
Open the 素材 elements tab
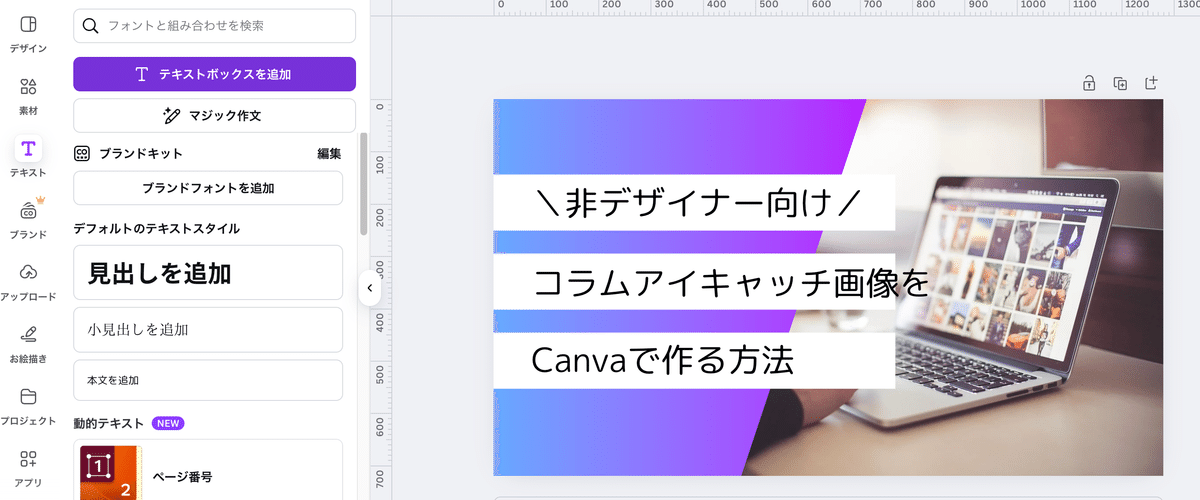(x=28, y=95)
